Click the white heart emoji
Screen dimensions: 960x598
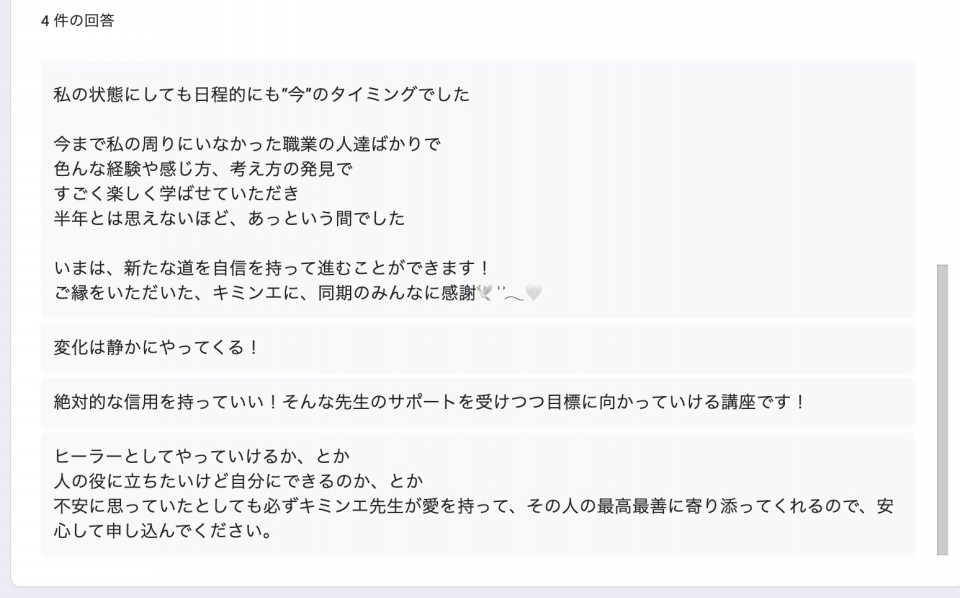[534, 293]
